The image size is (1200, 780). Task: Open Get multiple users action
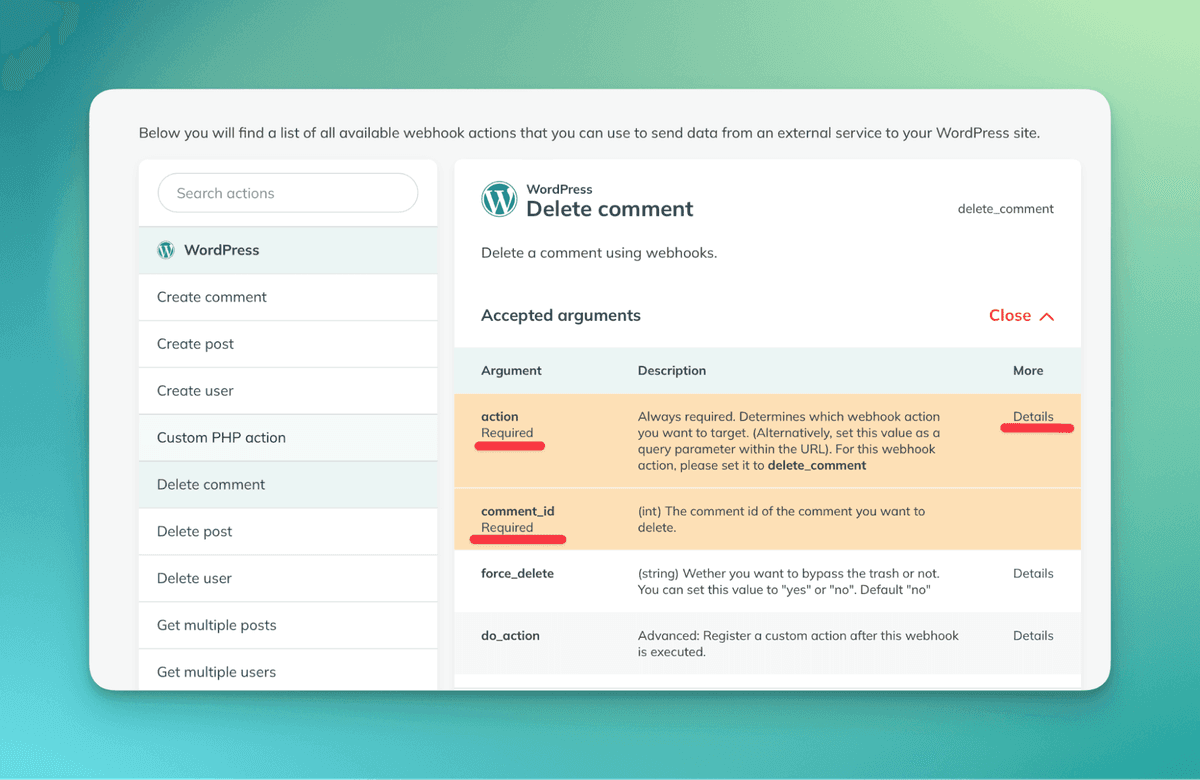point(217,672)
